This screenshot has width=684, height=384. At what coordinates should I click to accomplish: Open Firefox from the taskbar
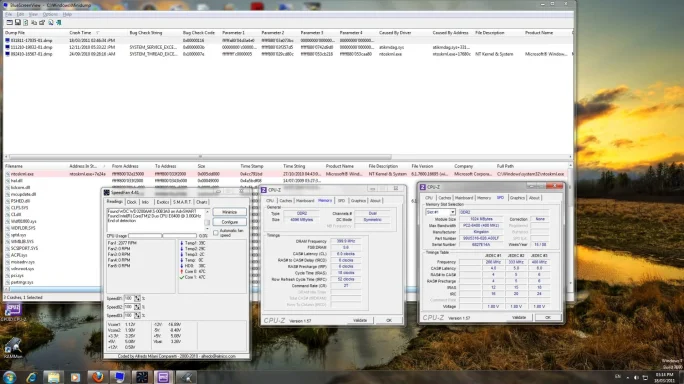(x=97, y=377)
